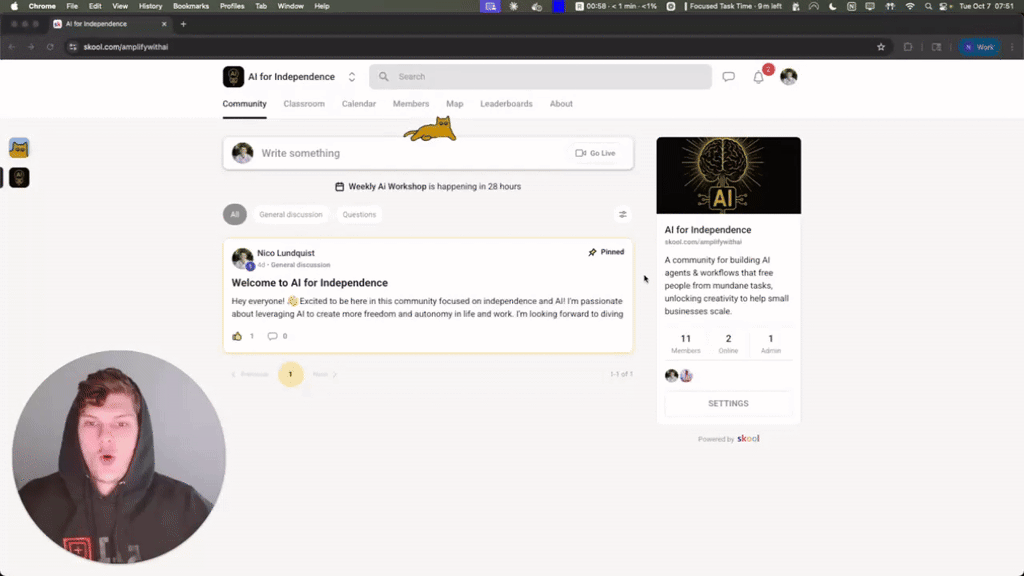Click the group URL skool.com/amplifywithai in sidebar

coord(703,242)
